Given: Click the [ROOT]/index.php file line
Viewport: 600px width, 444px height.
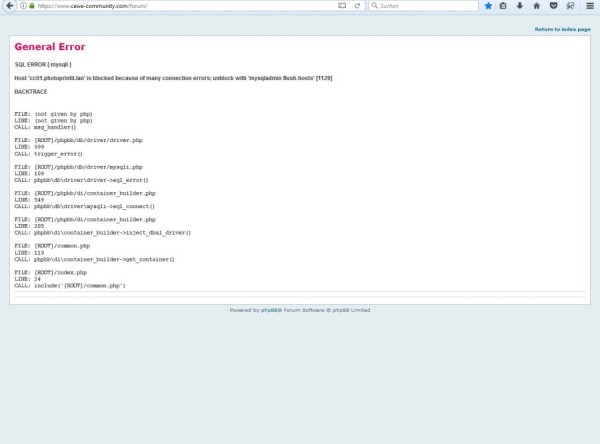Looking at the screenshot, I should (x=51, y=273).
